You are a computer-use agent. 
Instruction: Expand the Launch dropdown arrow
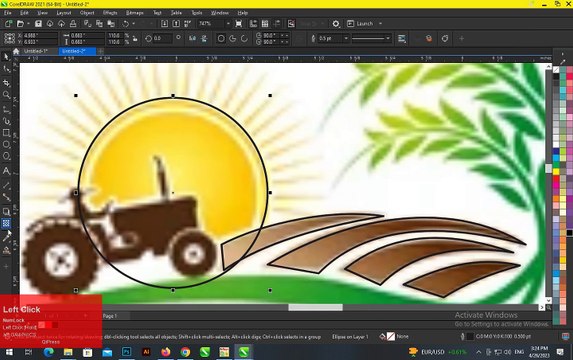[x=380, y=24]
